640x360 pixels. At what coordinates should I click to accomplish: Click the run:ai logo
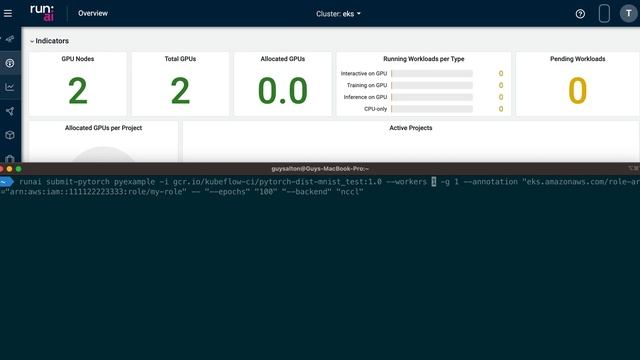click(42, 13)
